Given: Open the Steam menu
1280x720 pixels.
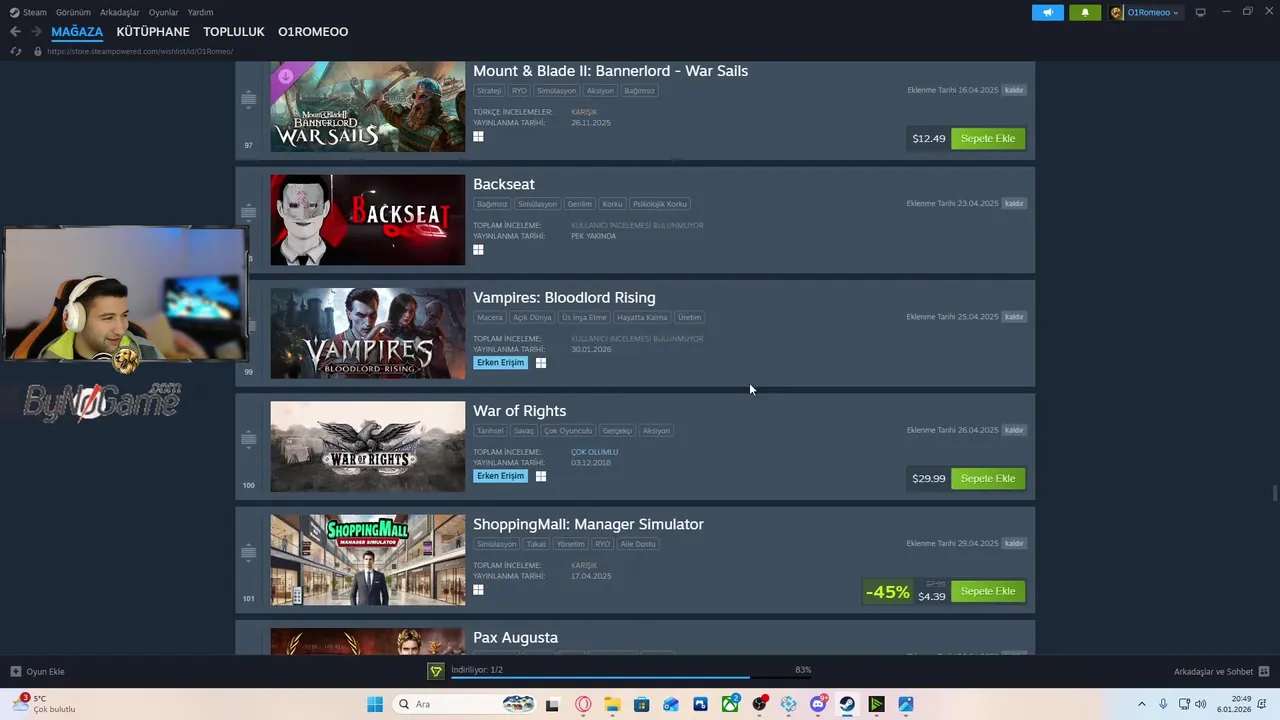Looking at the screenshot, I should point(28,12).
